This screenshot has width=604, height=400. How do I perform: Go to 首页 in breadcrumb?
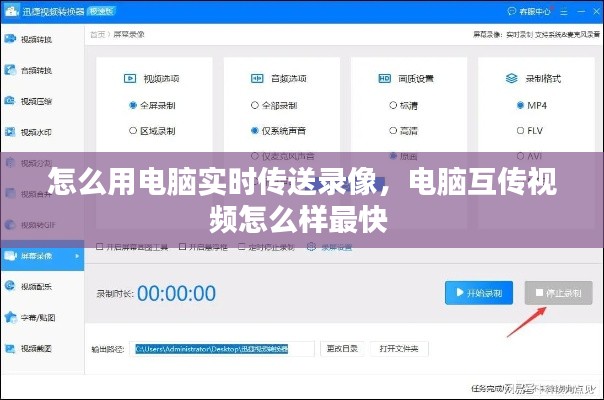click(97, 35)
